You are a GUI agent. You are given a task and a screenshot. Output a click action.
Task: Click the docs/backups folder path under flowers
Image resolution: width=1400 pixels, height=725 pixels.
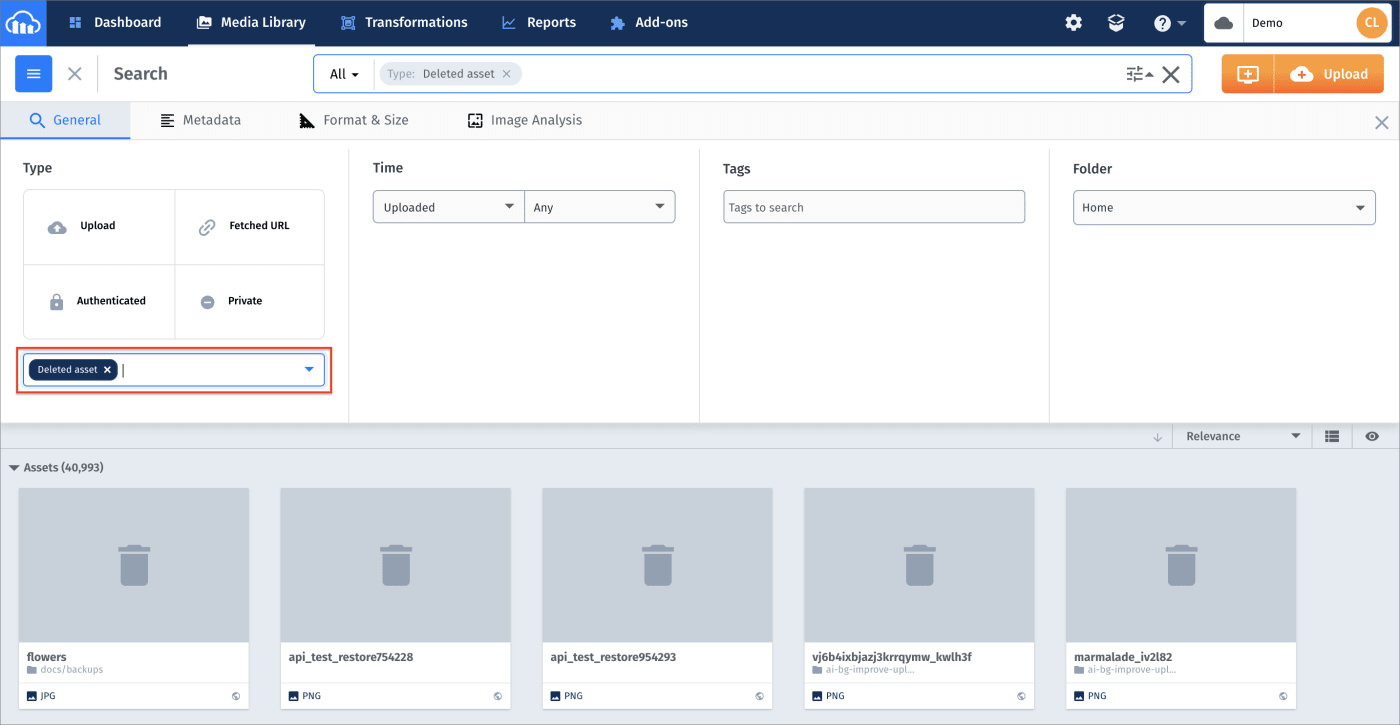point(65,670)
